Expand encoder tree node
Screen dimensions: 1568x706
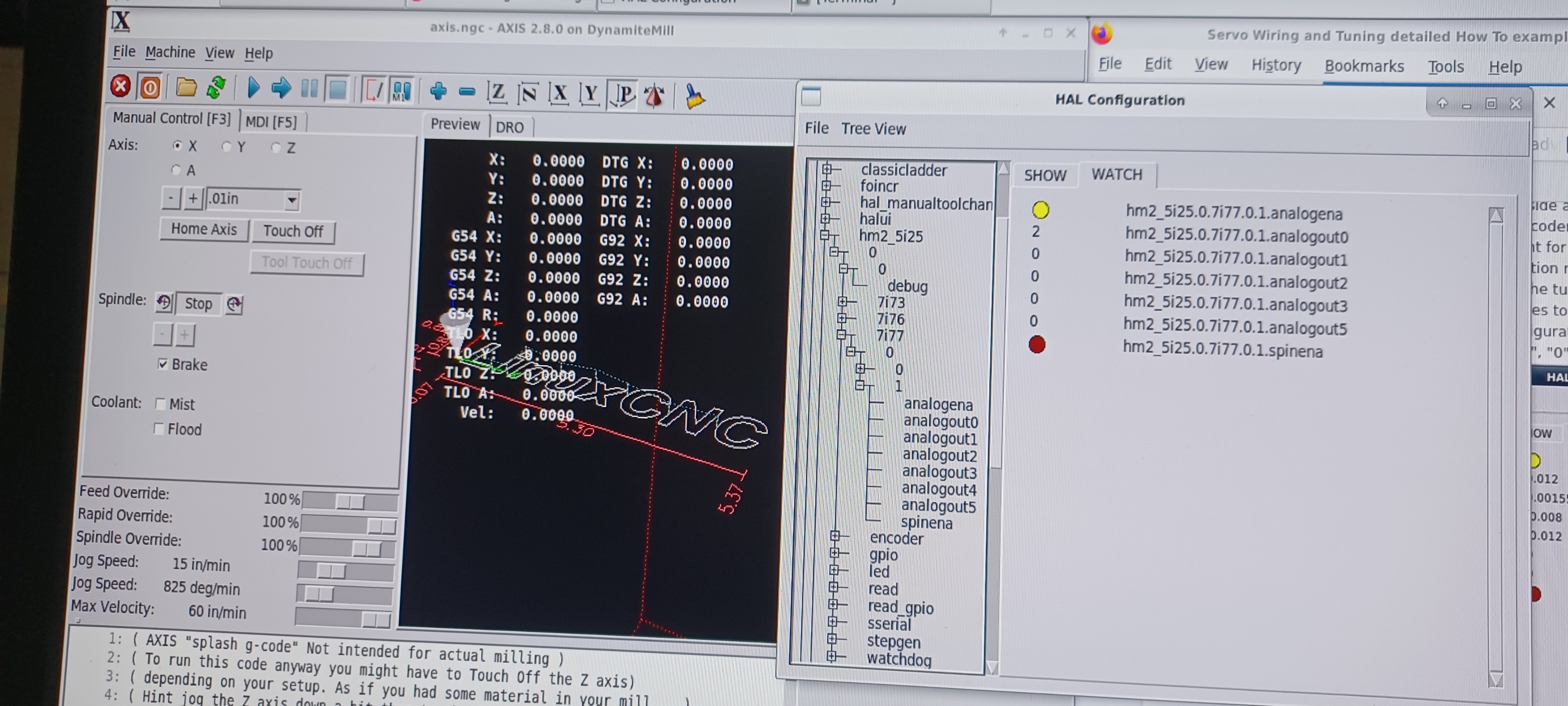(835, 535)
